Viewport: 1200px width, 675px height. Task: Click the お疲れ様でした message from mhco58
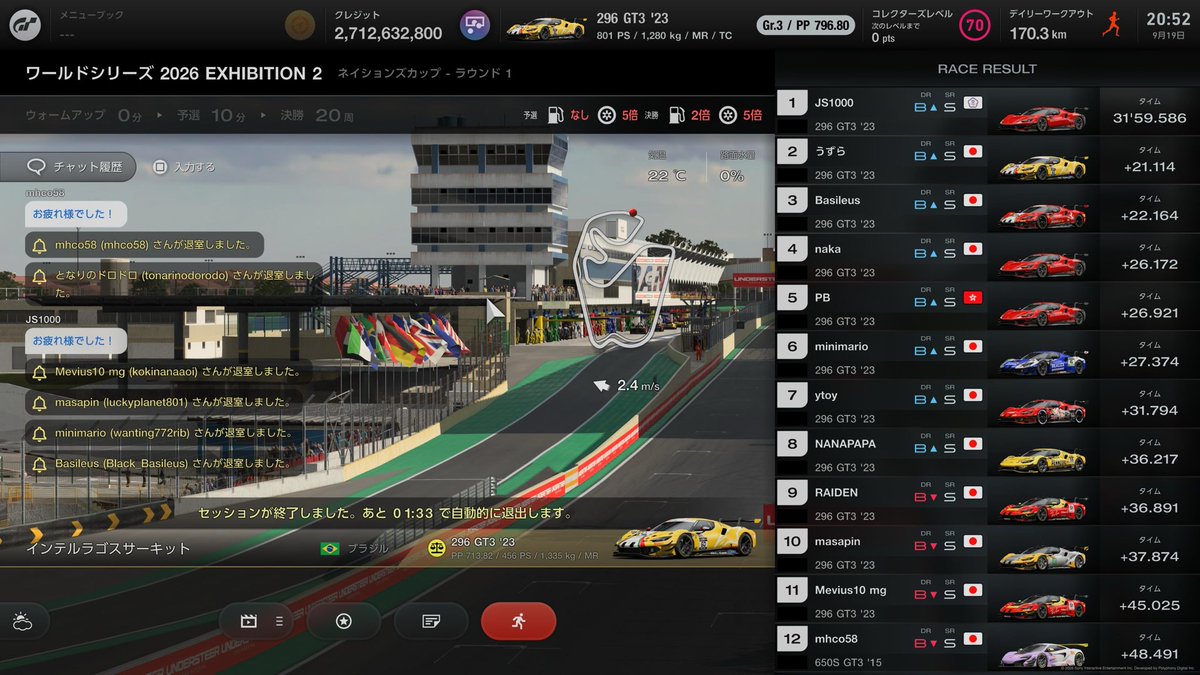coord(74,214)
